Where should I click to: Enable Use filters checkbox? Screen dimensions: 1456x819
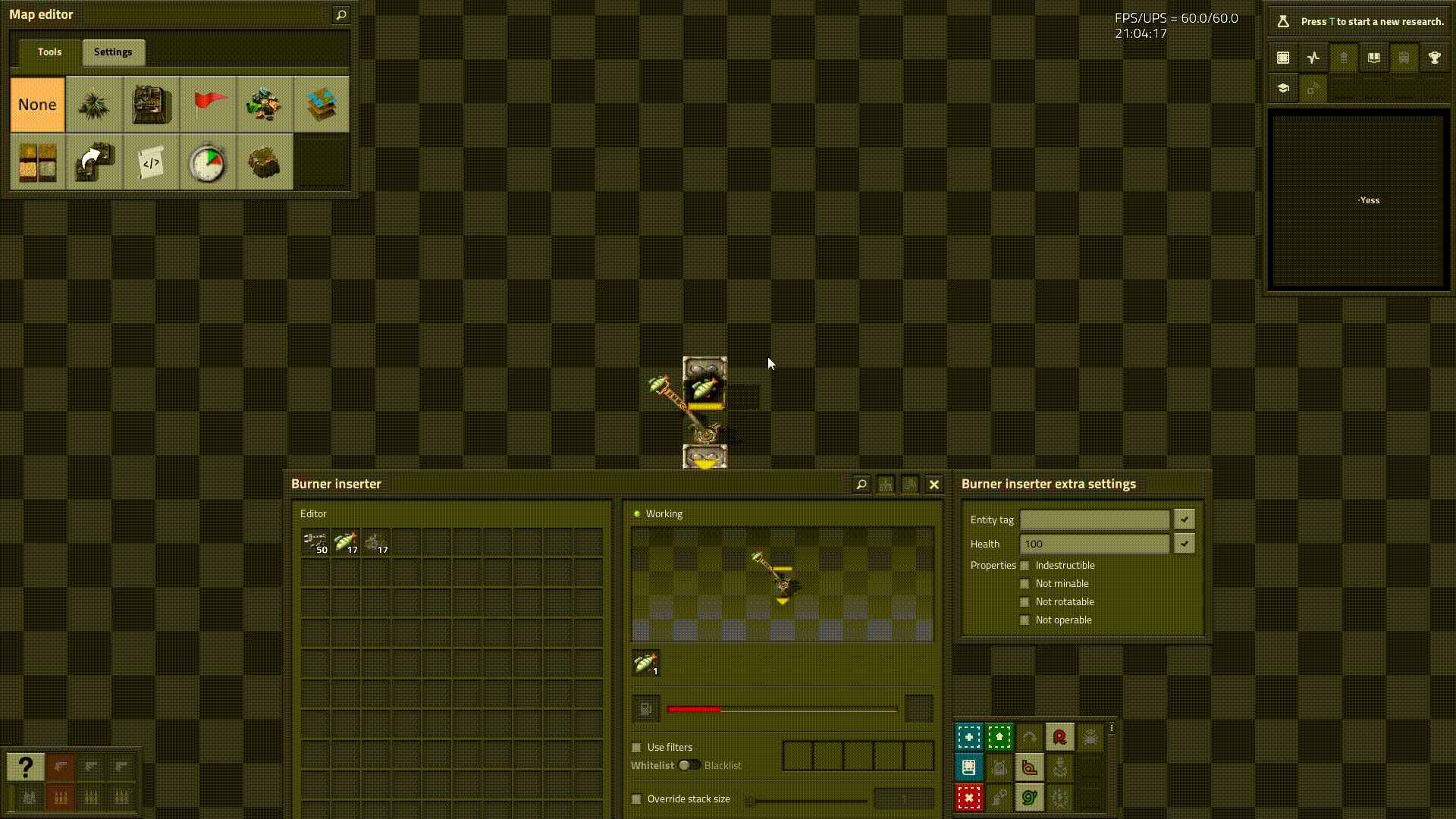pyautogui.click(x=637, y=748)
